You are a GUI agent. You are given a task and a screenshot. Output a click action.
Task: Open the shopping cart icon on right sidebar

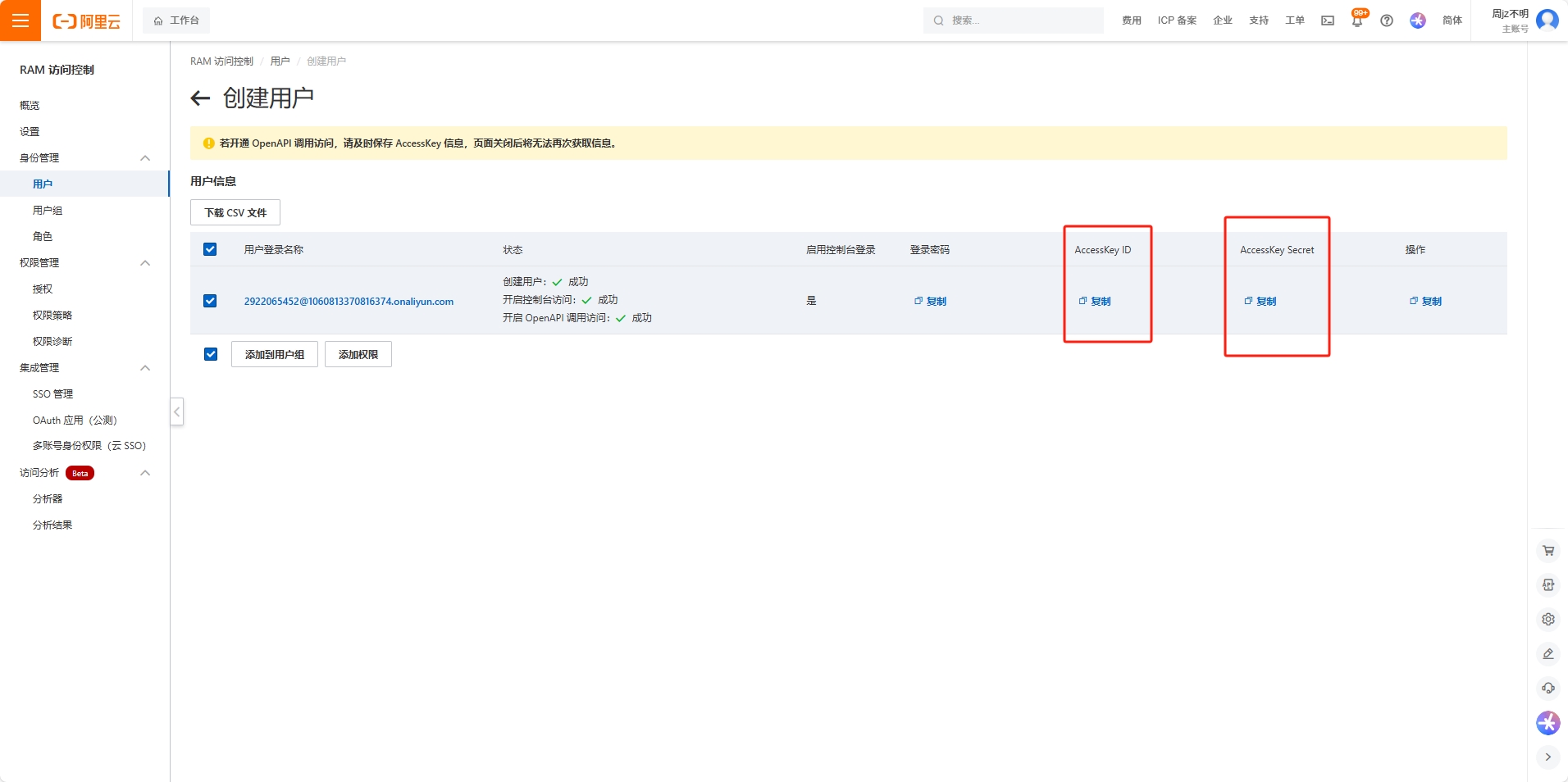tap(1547, 551)
